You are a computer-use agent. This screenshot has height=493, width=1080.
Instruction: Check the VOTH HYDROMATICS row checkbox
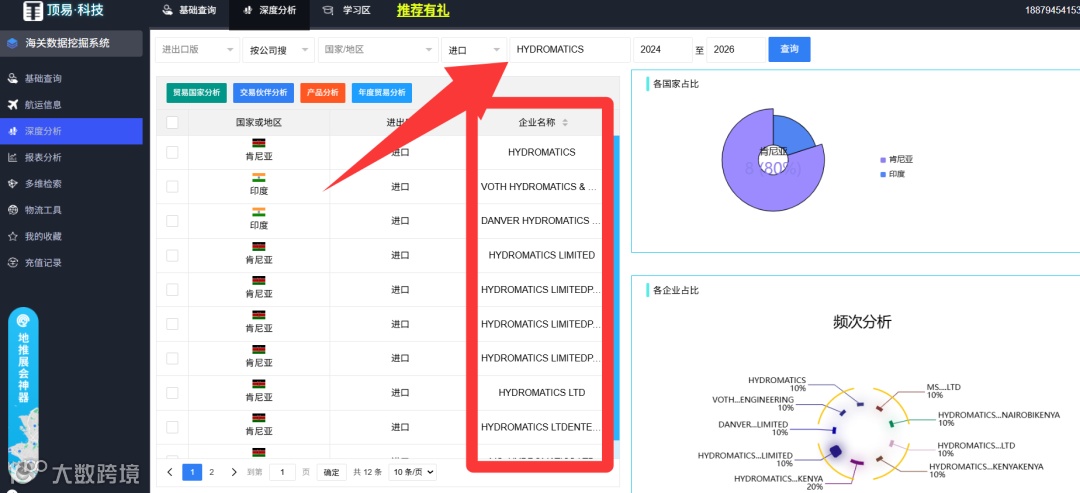[172, 187]
